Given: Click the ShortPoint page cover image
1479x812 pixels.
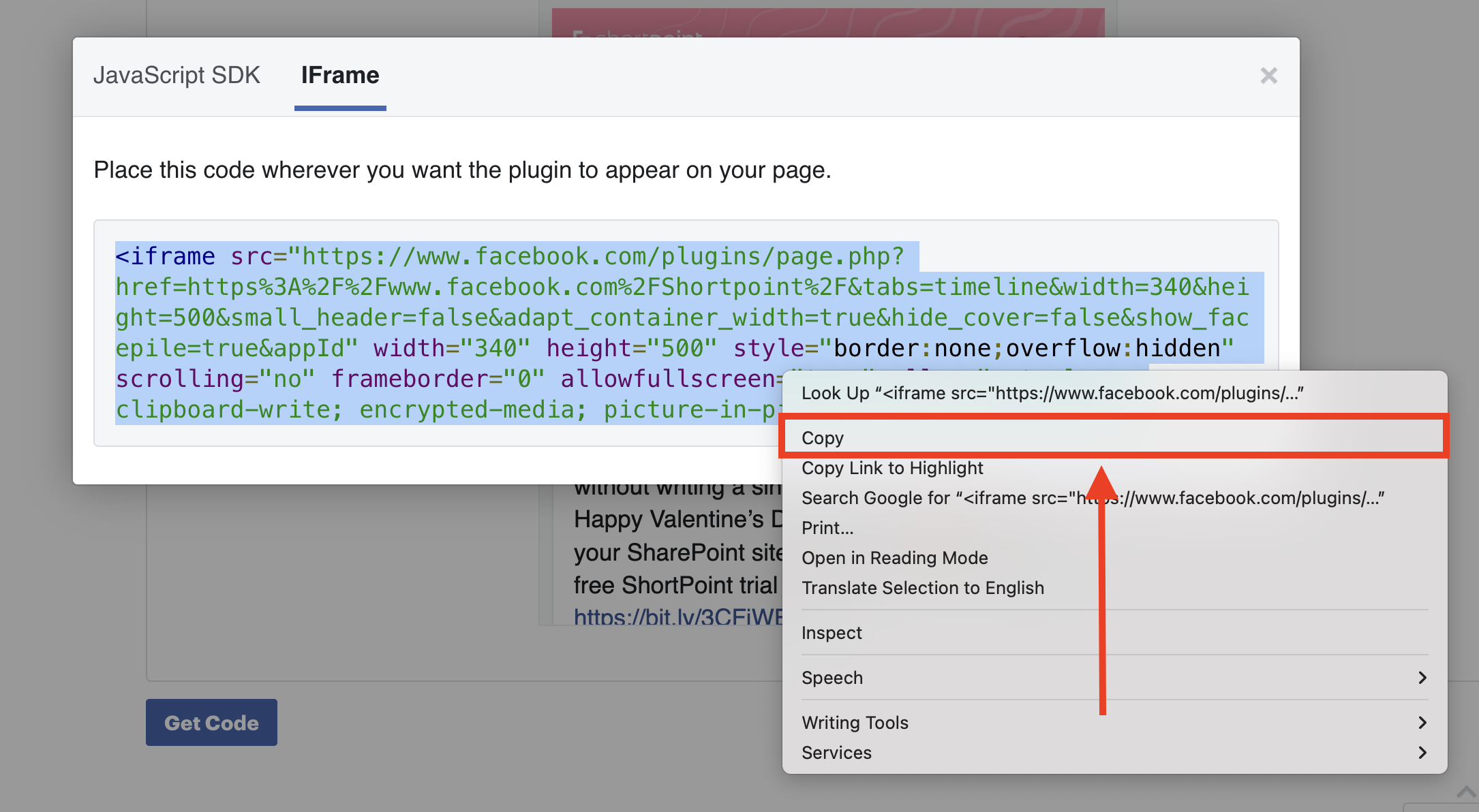Looking at the screenshot, I should coord(827,22).
